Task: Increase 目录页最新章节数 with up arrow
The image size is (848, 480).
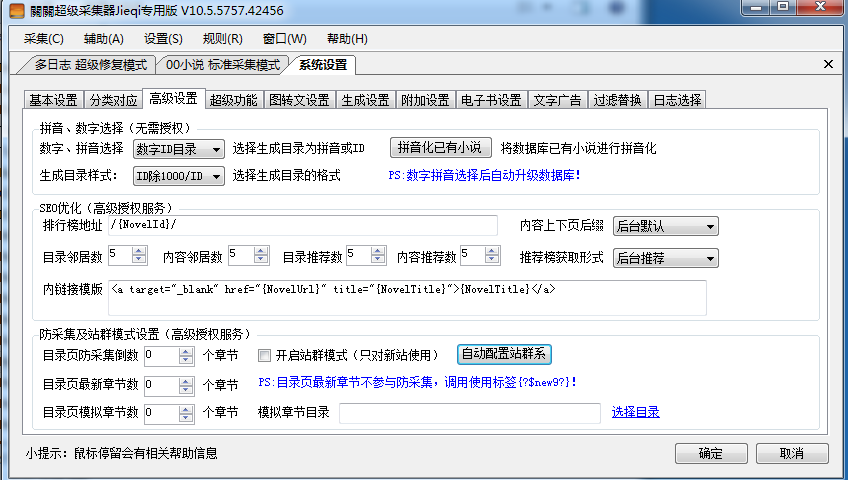Action: (186, 382)
